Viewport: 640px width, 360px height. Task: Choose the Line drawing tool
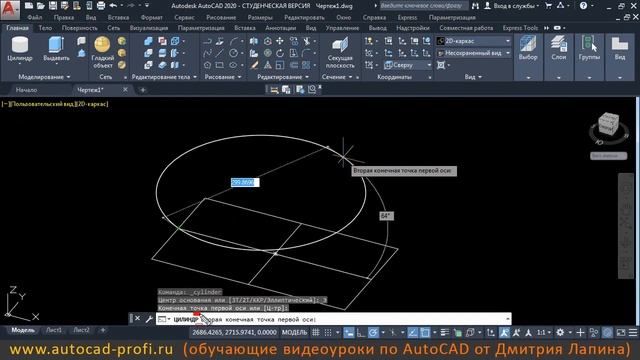(x=220, y=53)
